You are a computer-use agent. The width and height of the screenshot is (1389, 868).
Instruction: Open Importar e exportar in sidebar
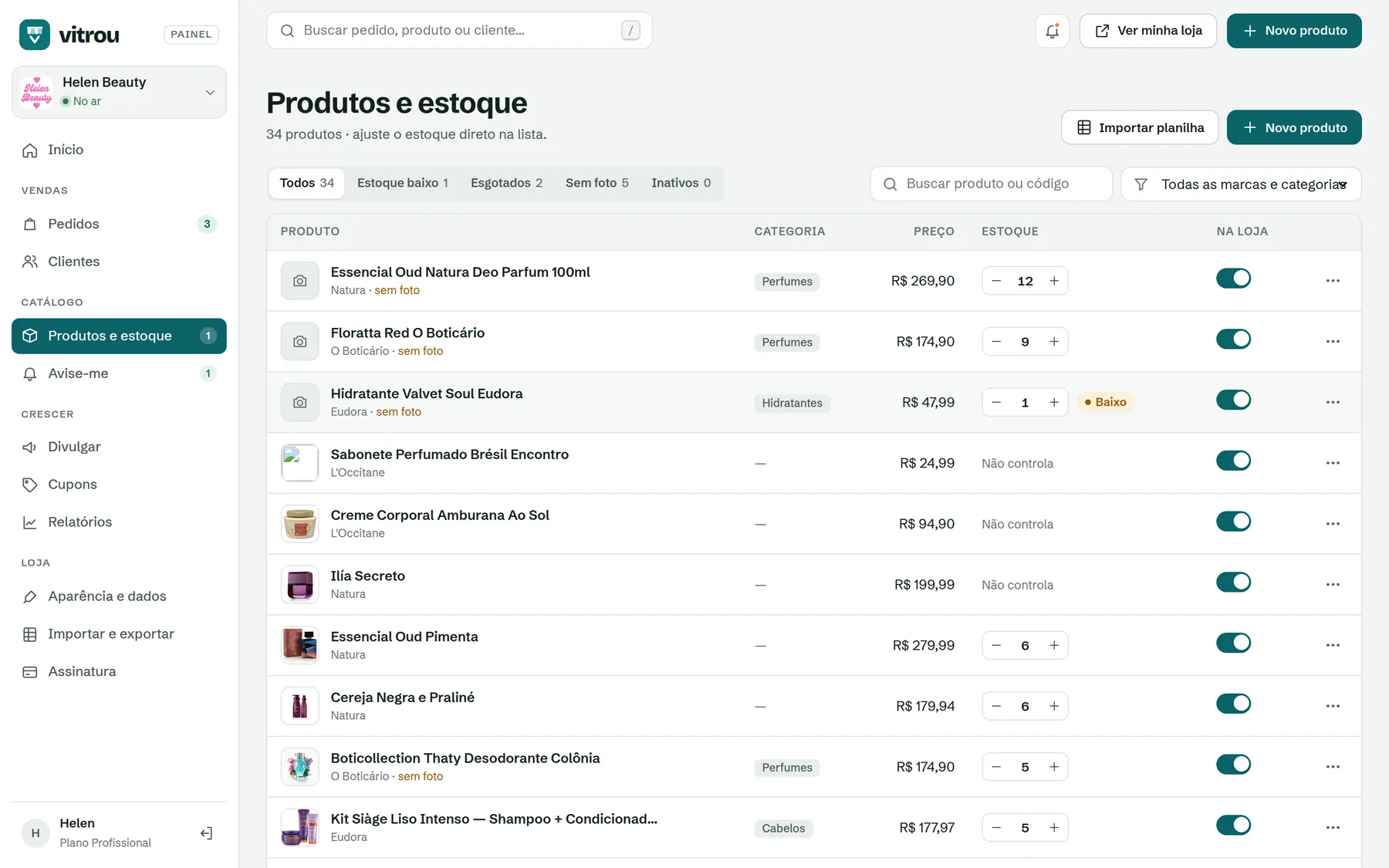(x=119, y=634)
